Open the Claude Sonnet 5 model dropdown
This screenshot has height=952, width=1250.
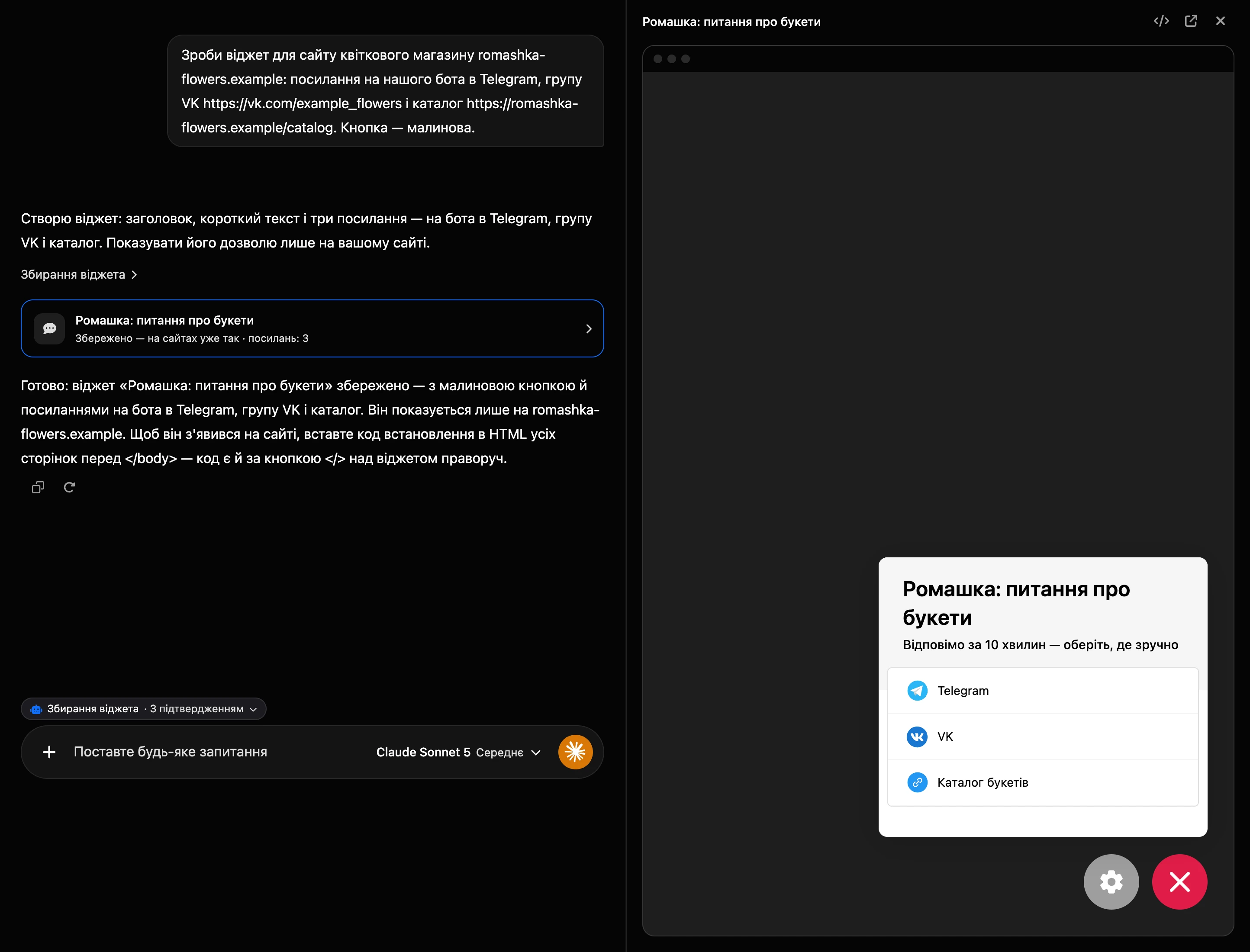pyautogui.click(x=458, y=752)
